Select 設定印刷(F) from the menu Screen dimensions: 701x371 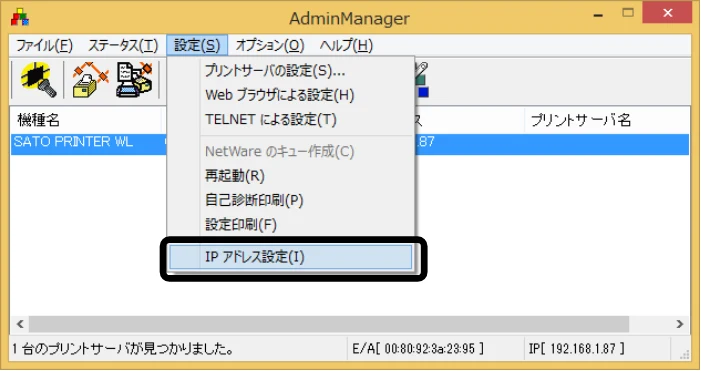tap(291, 224)
